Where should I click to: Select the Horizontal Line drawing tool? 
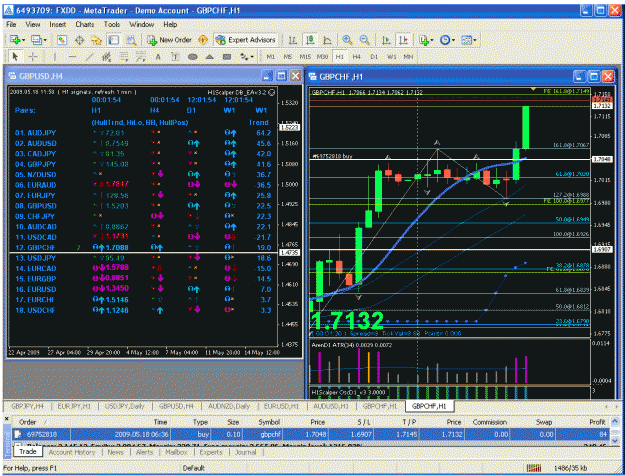pyautogui.click(x=72, y=57)
